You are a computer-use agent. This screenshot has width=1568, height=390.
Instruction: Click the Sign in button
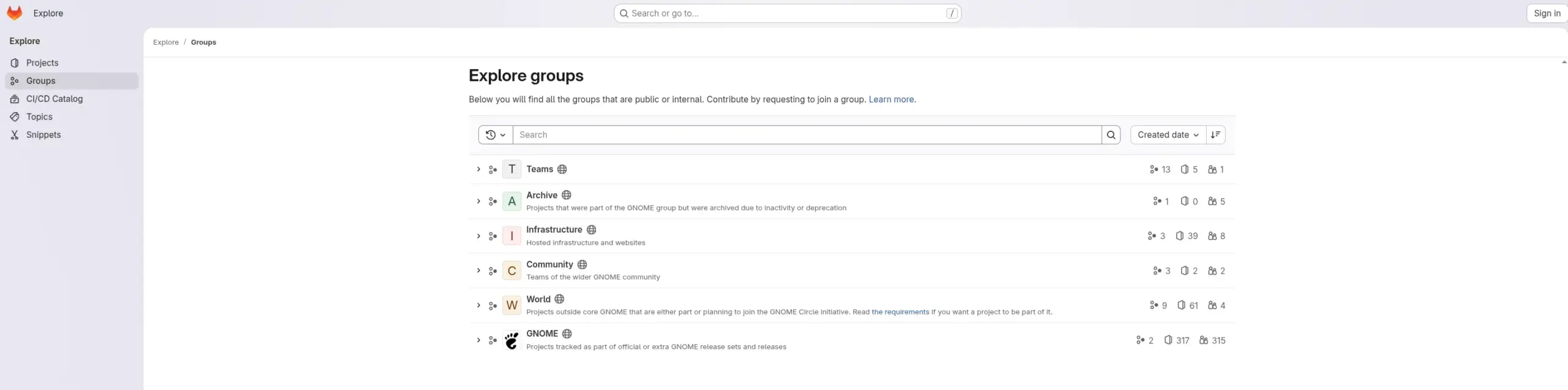(1547, 13)
